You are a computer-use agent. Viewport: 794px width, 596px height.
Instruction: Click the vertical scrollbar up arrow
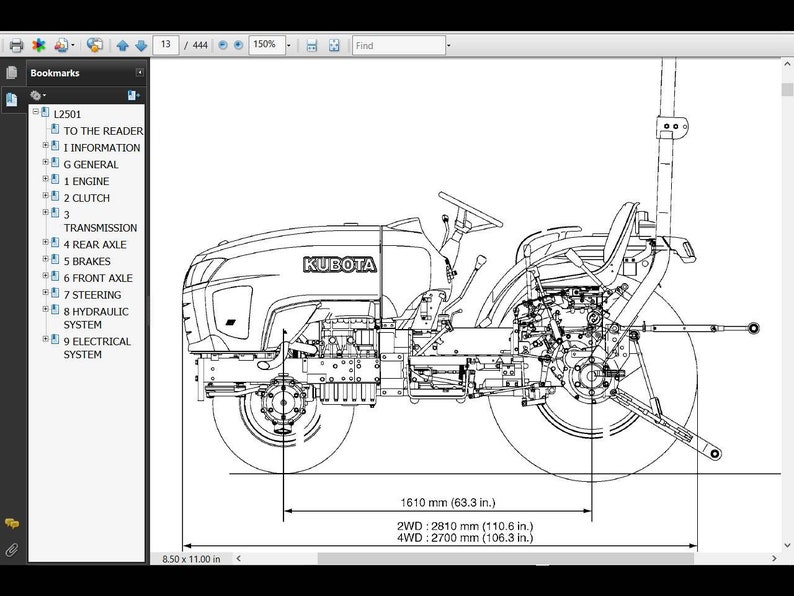coord(787,65)
